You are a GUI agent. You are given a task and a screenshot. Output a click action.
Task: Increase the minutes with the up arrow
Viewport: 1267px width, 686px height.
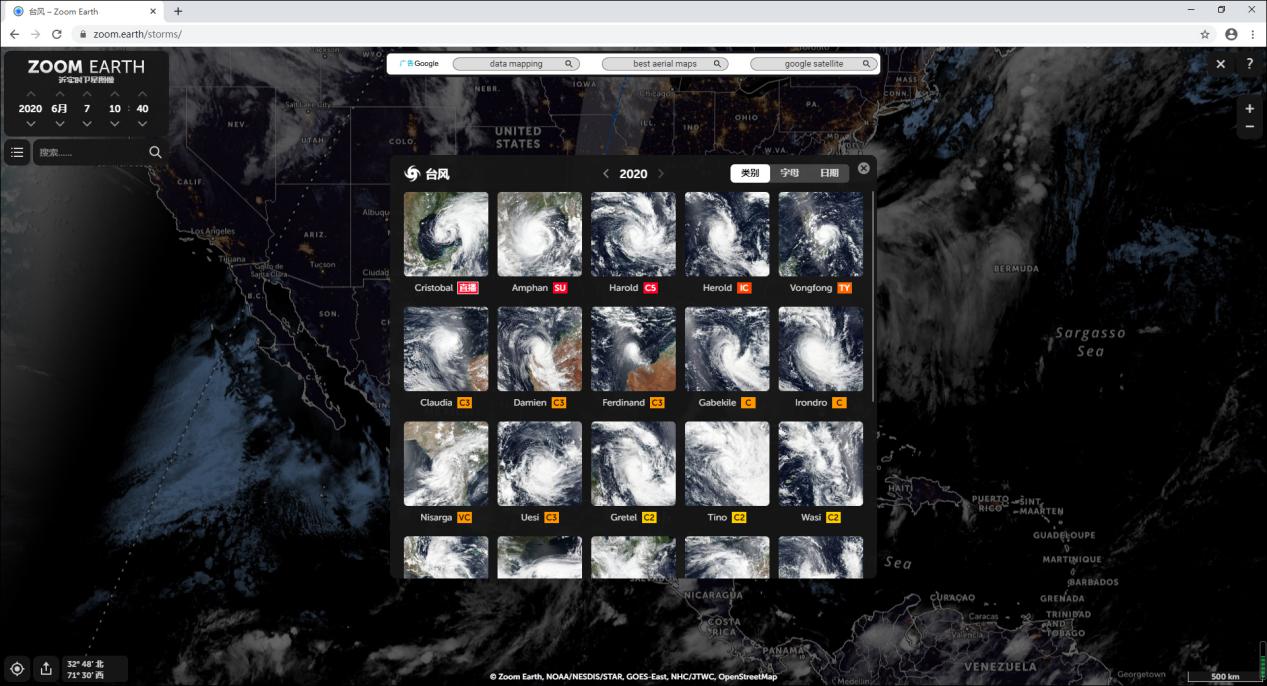[x=142, y=95]
